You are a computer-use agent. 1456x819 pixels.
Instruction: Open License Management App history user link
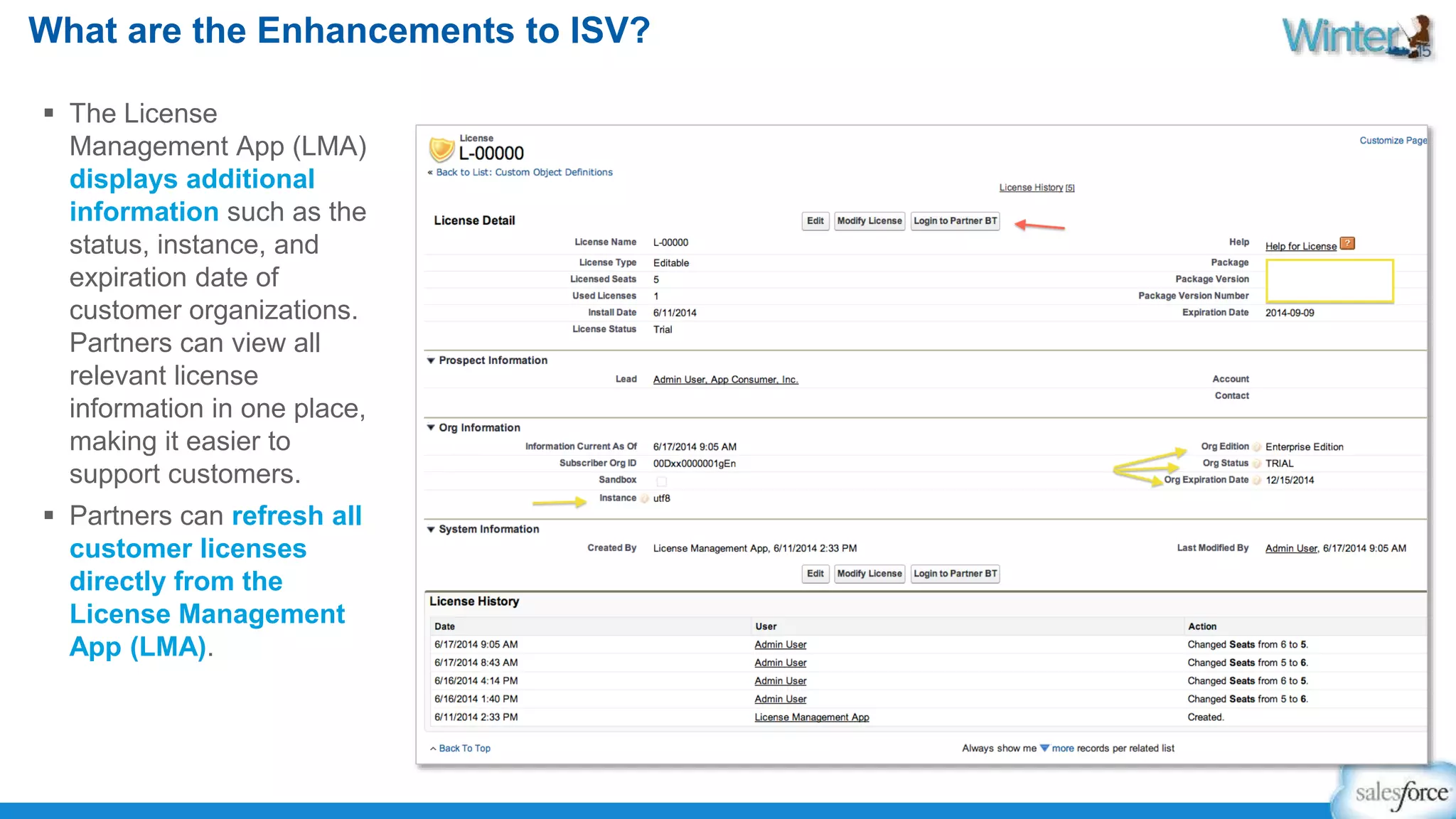click(x=812, y=717)
